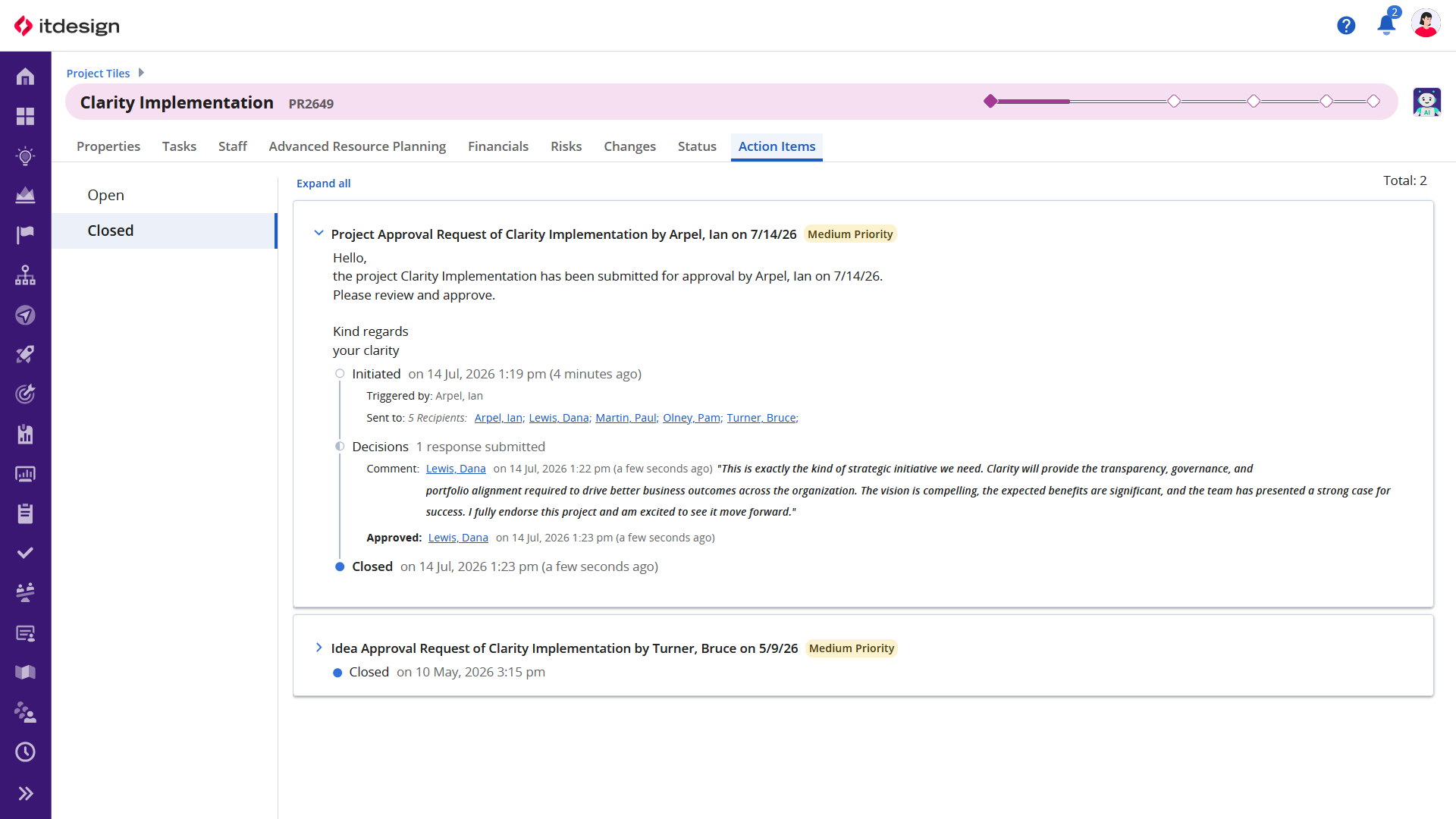Click the clipboard icon in sidebar
1456x819 pixels.
25,513
